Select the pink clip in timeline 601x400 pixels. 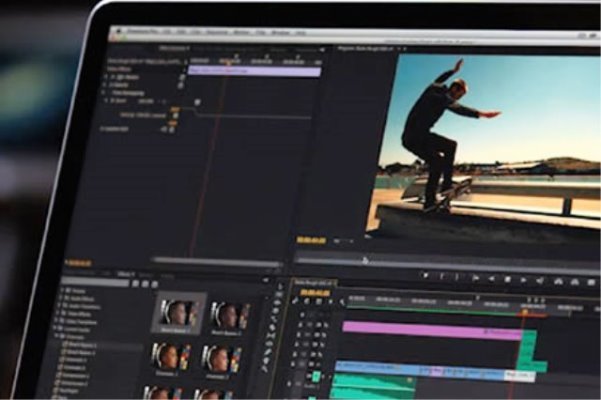[432, 331]
